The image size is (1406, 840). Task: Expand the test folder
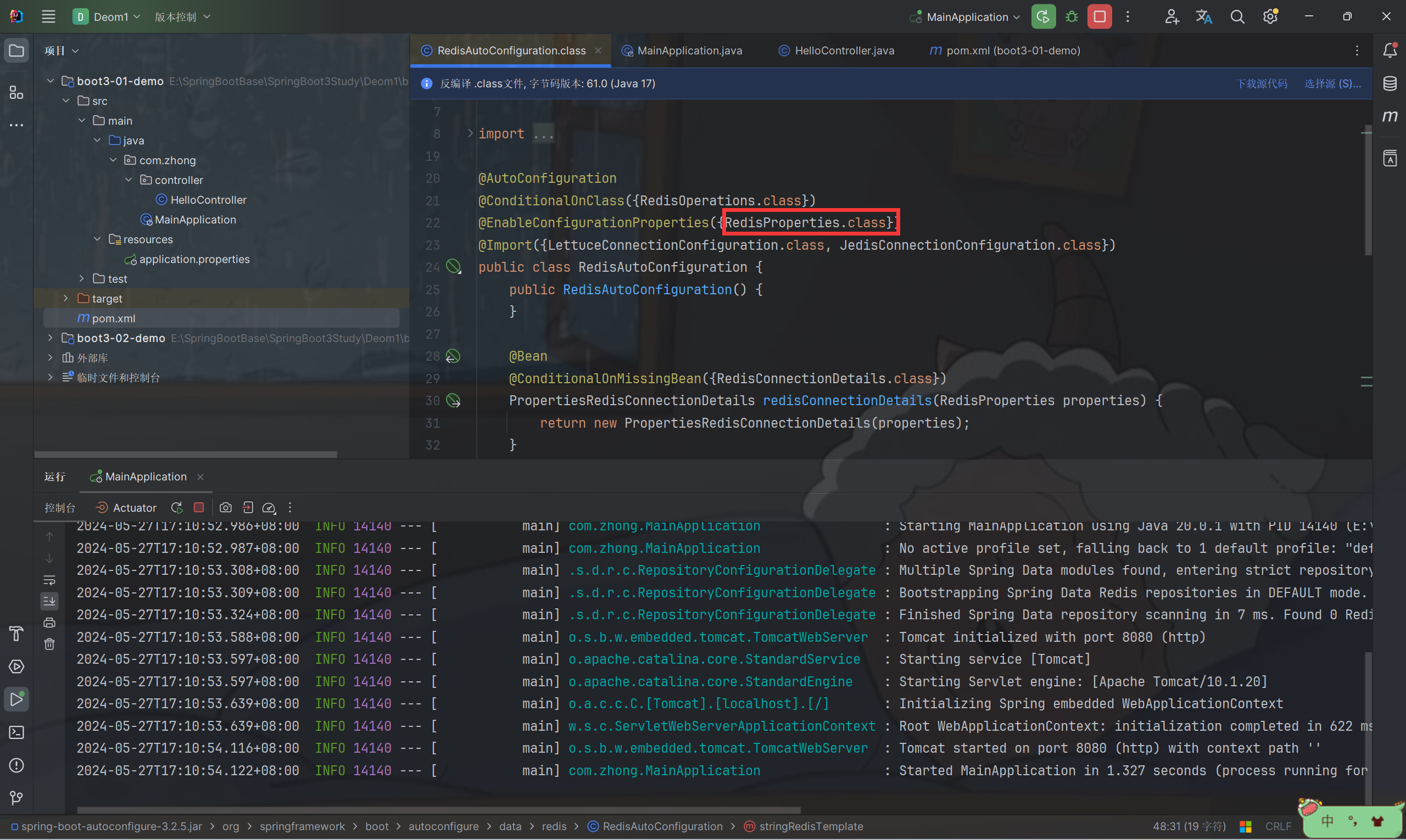[81, 278]
